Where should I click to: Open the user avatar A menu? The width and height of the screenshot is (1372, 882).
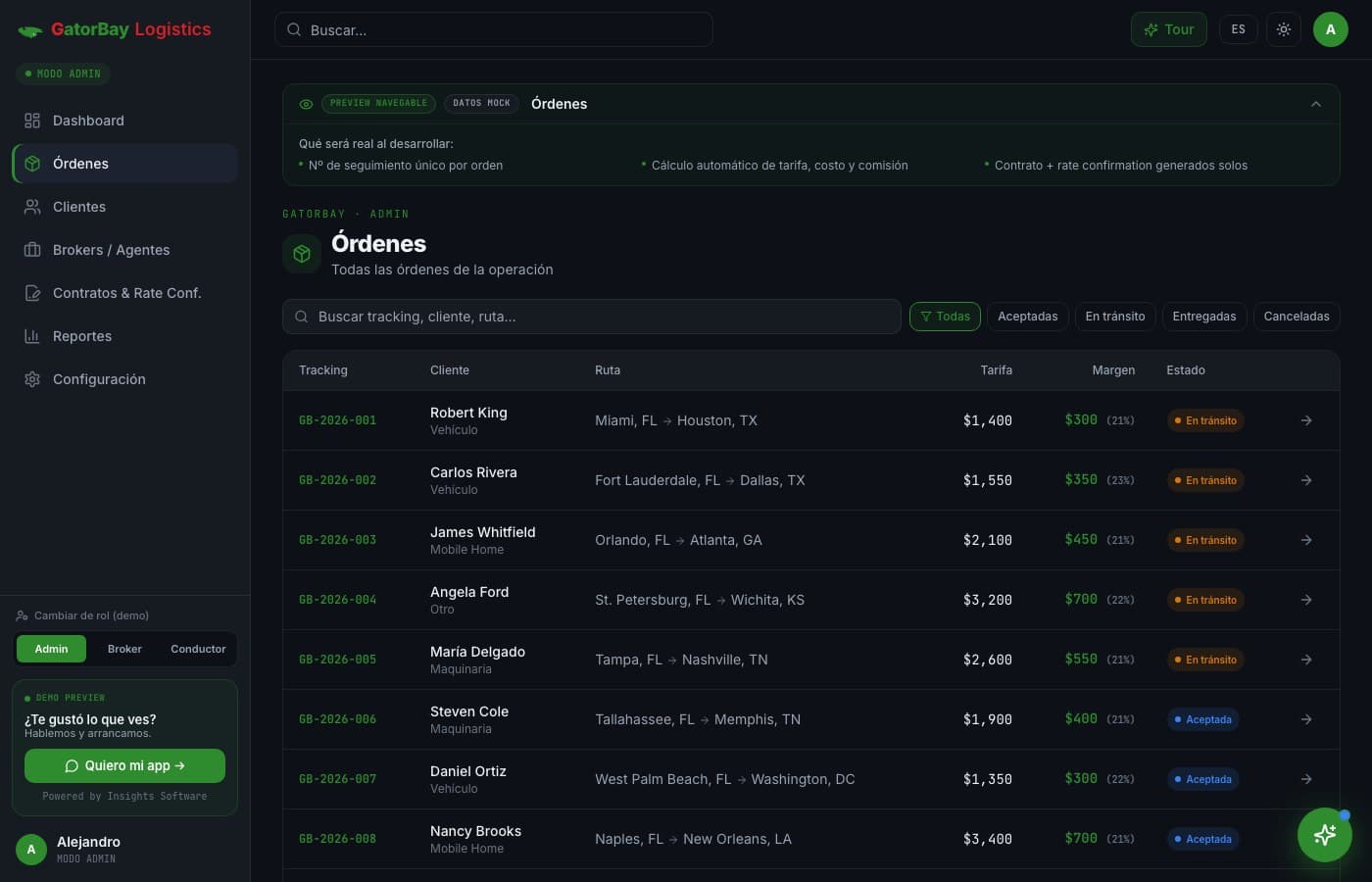[1331, 29]
